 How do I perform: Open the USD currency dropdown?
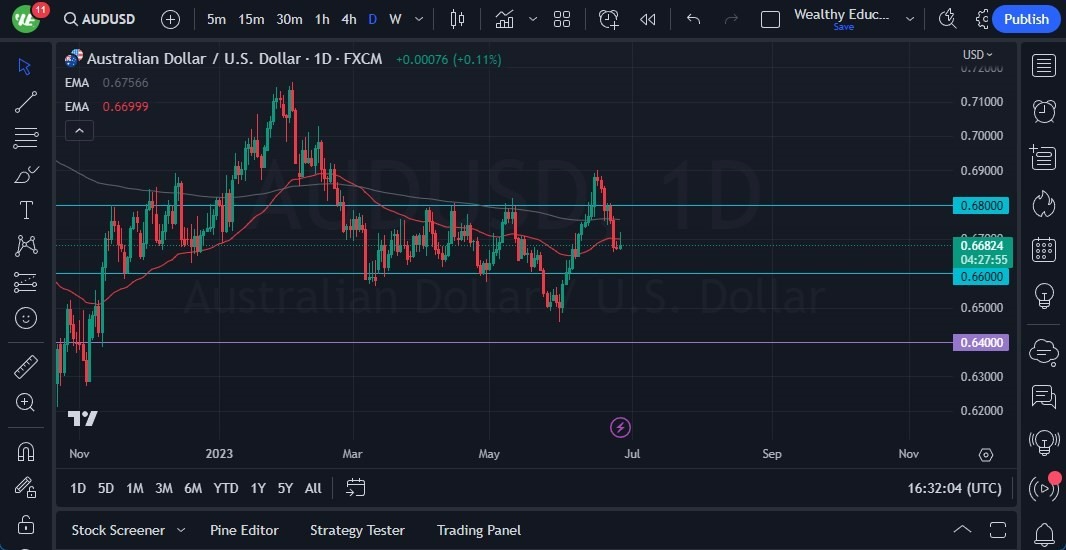coord(978,54)
